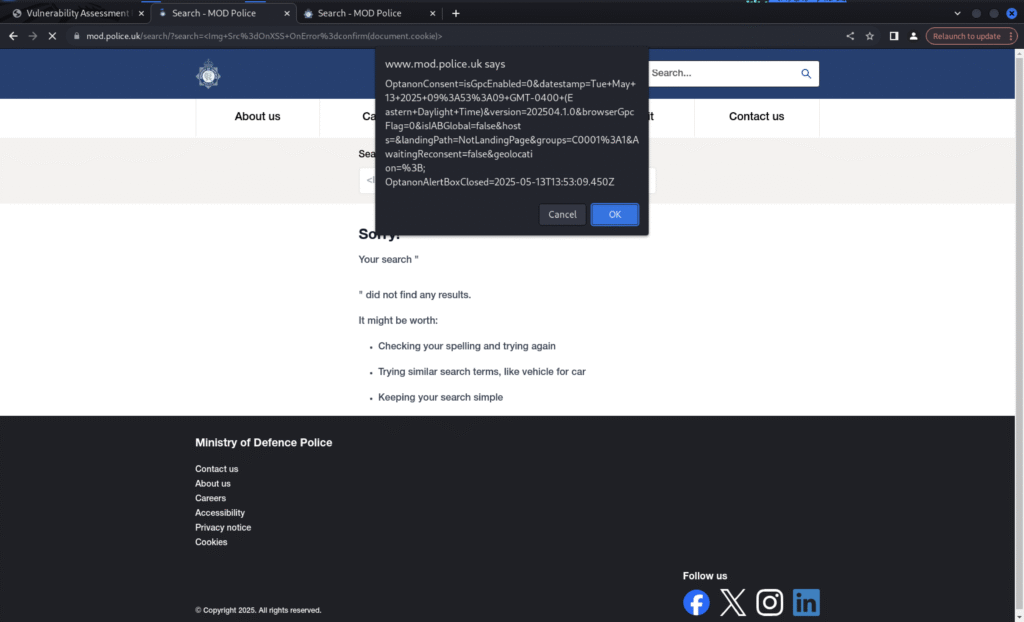Click the MOD Police crest logo
This screenshot has width=1024, height=622.
[208, 74]
